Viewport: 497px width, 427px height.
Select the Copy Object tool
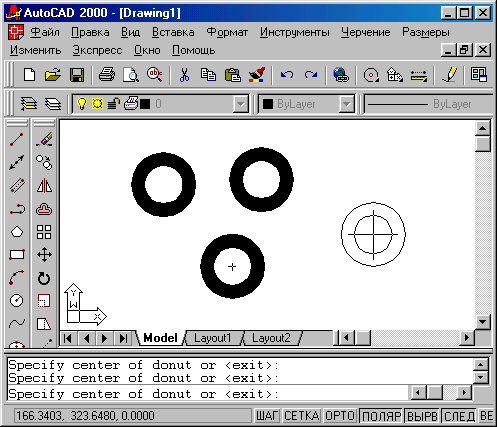tap(44, 163)
